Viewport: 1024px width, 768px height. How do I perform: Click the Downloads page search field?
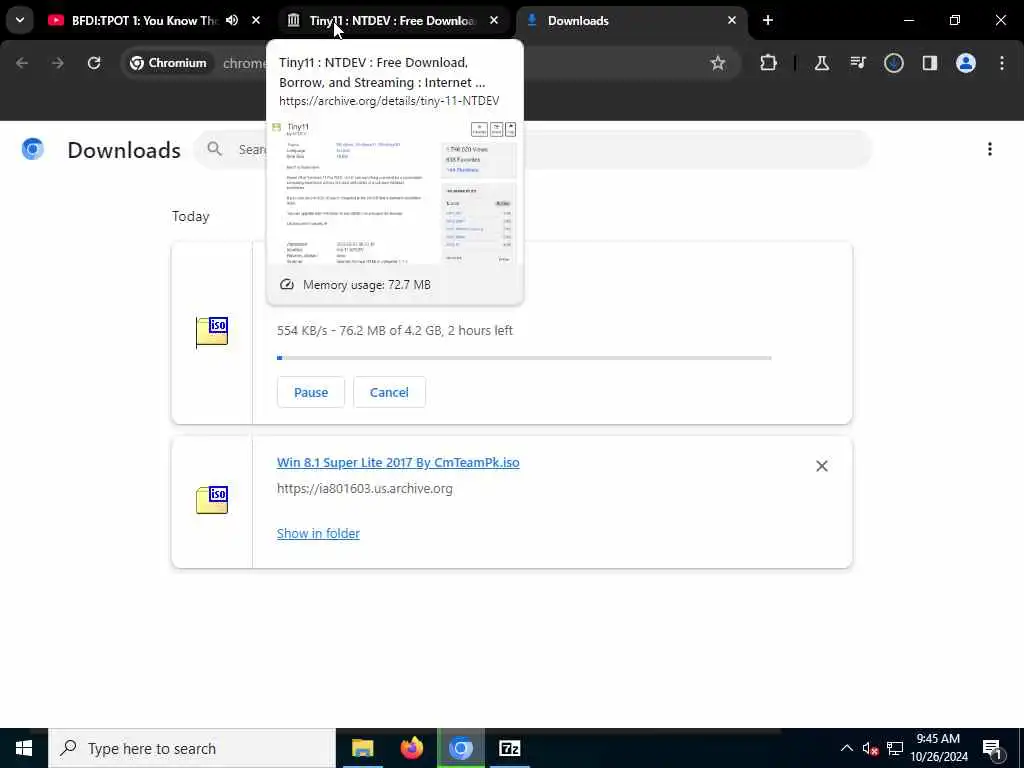pyautogui.click(x=532, y=150)
